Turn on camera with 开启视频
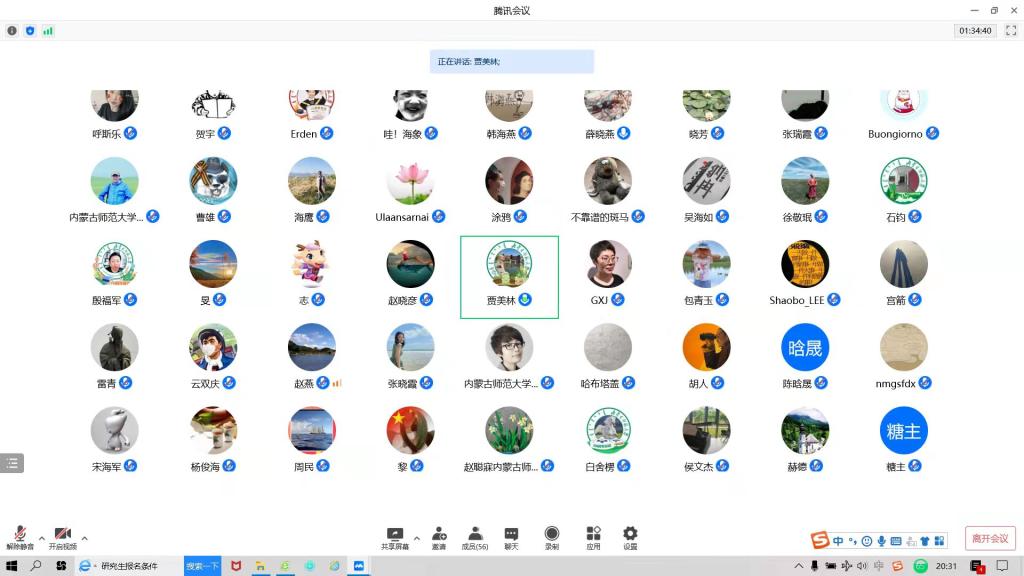The image size is (1024, 576). 62,537
